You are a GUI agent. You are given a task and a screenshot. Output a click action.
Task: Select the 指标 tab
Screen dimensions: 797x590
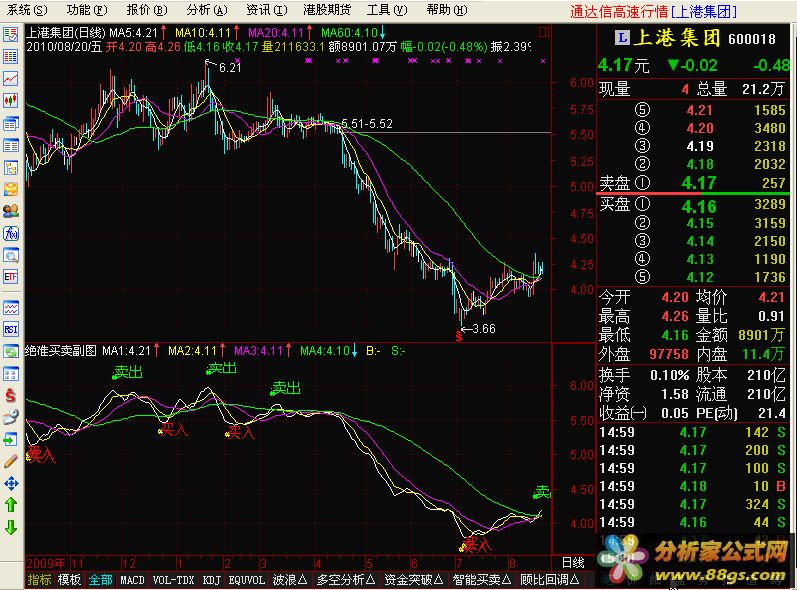tap(39, 580)
